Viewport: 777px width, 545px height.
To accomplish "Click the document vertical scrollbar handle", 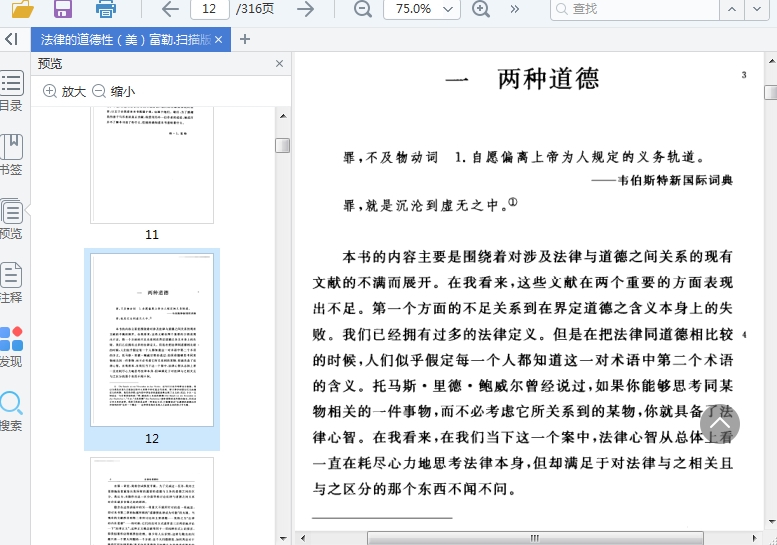I will pyautogui.click(x=771, y=92).
